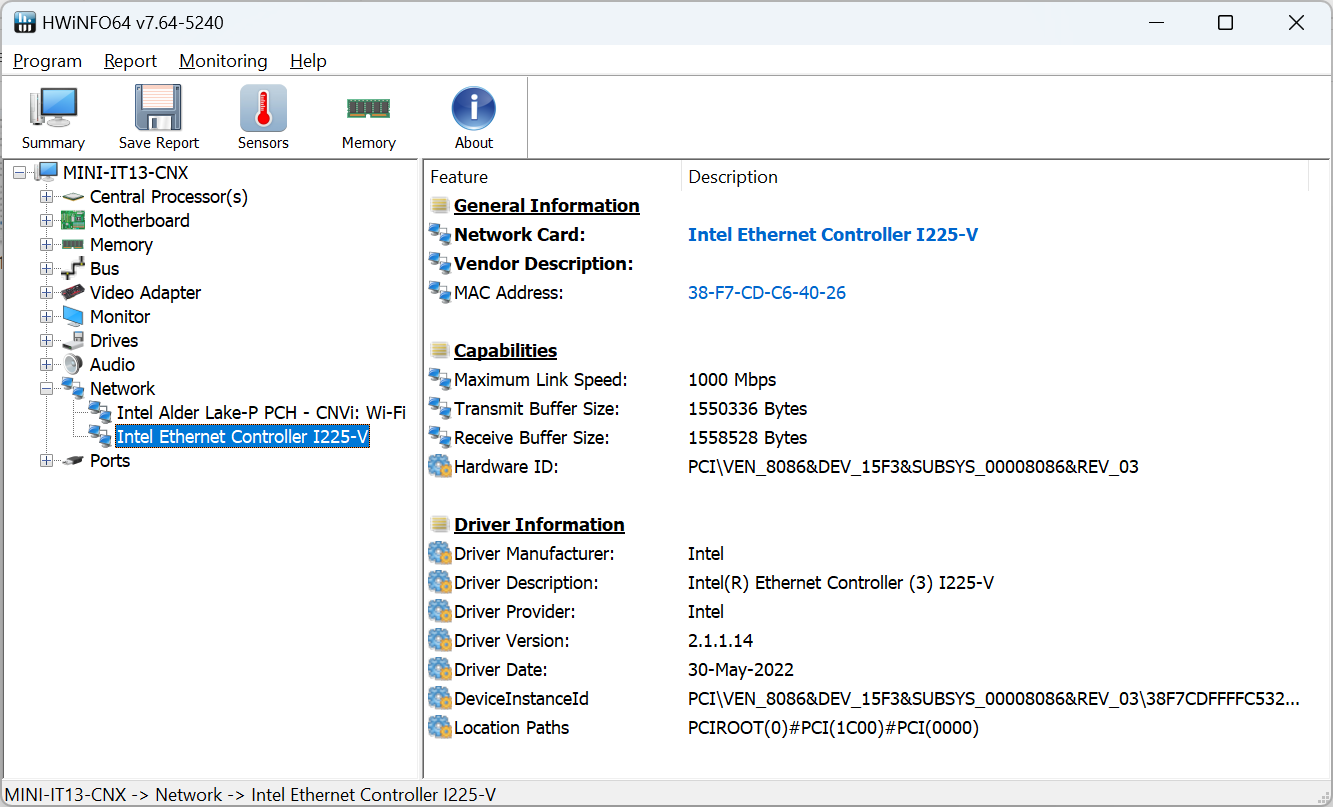Viewport: 1333px width, 807px height.
Task: Click icon beside Capabilities header
Action: click(439, 350)
